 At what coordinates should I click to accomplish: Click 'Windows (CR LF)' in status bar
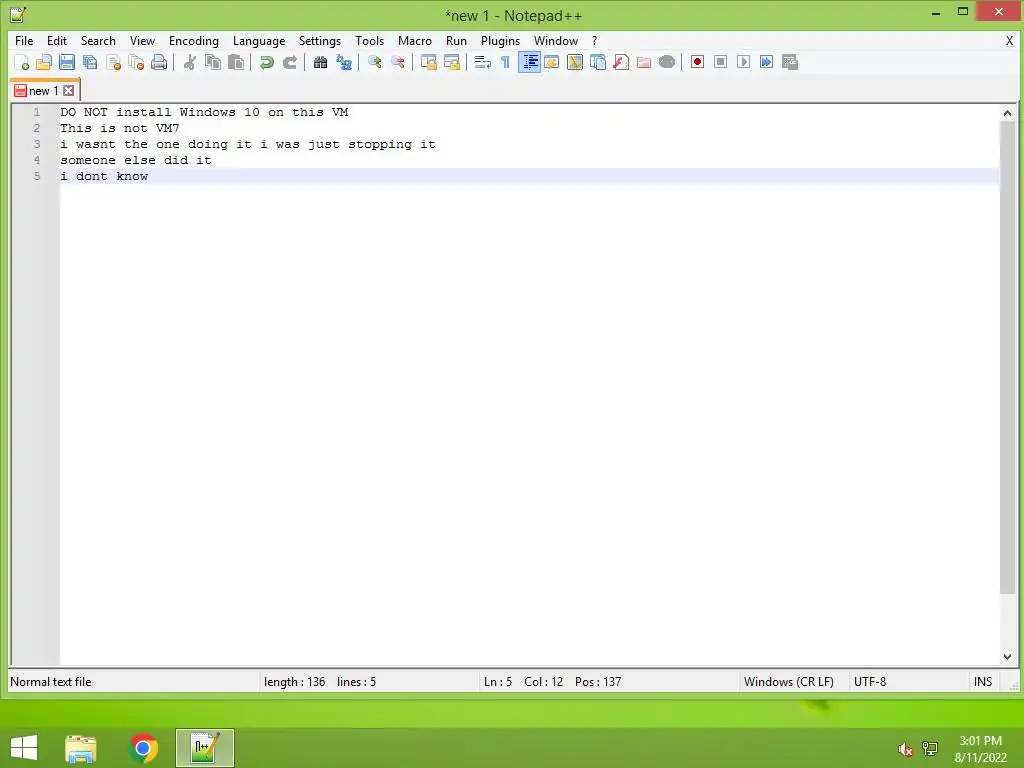point(788,682)
